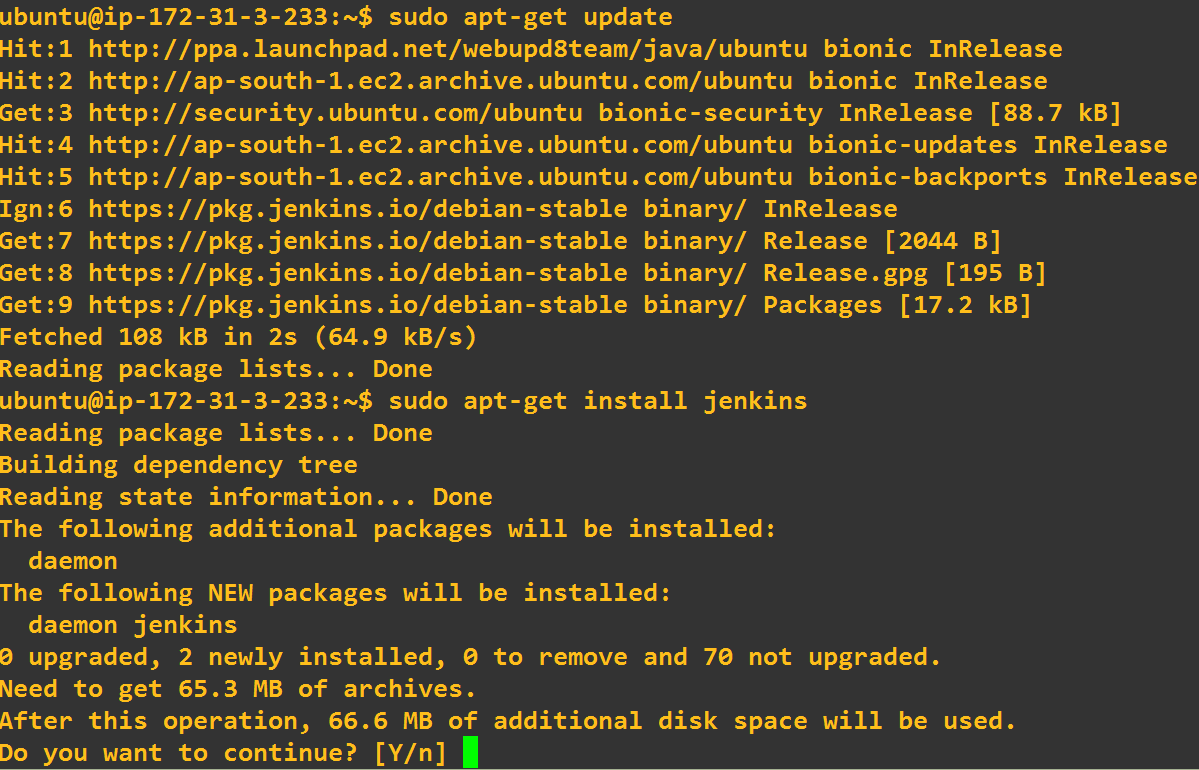The width and height of the screenshot is (1199, 770).
Task: Click the Ign:6 pkg.jenkins.io URL
Action: pos(359,209)
